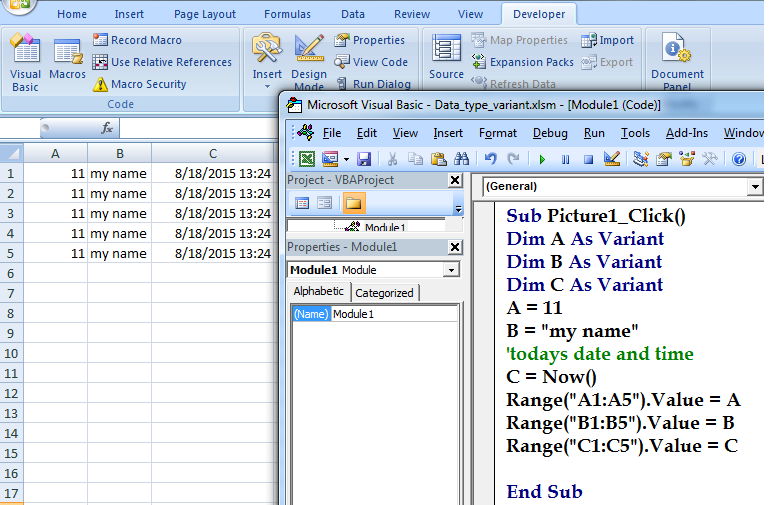Open the VBA File menu

pos(332,133)
